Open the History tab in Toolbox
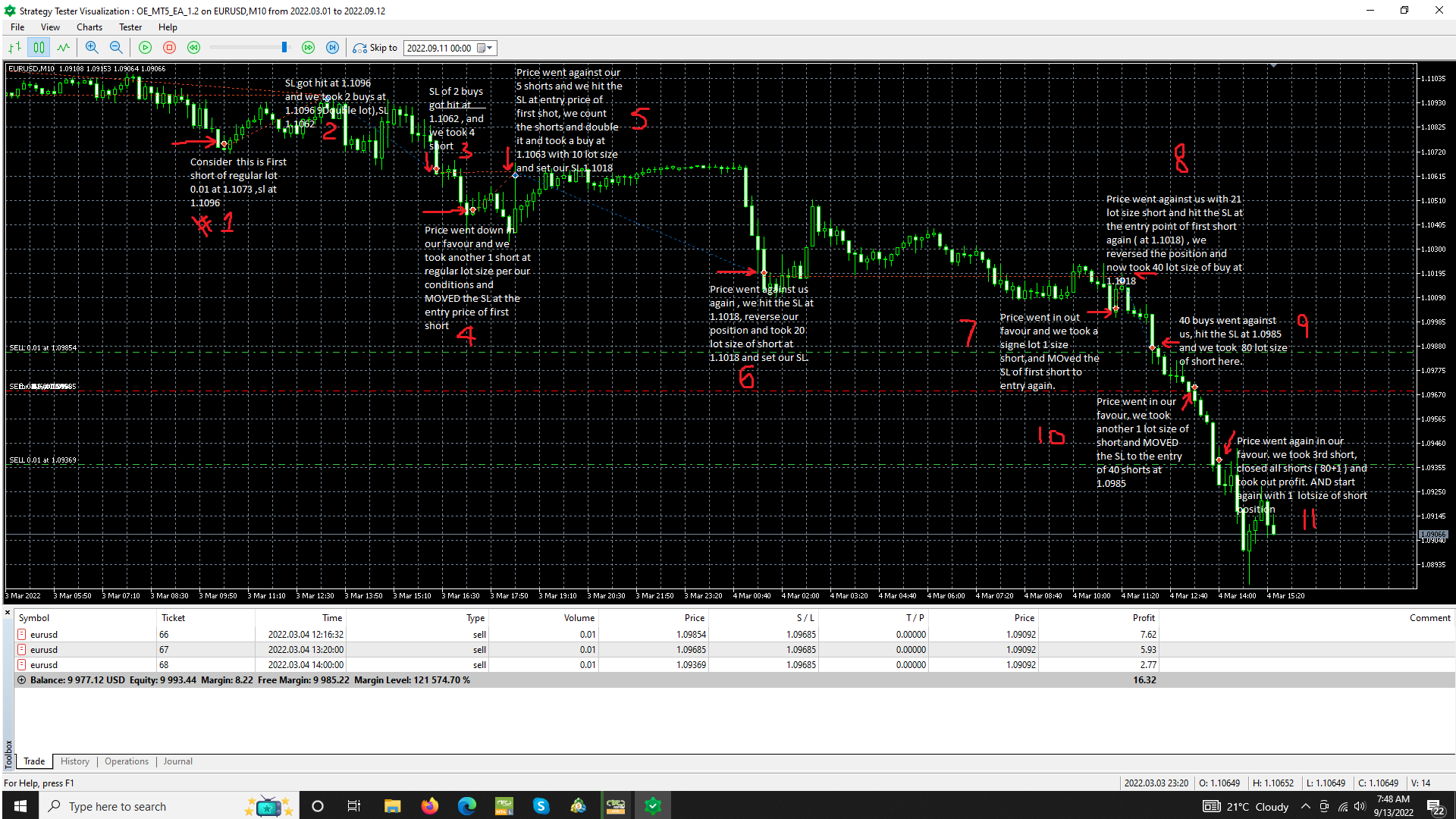 pyautogui.click(x=74, y=761)
